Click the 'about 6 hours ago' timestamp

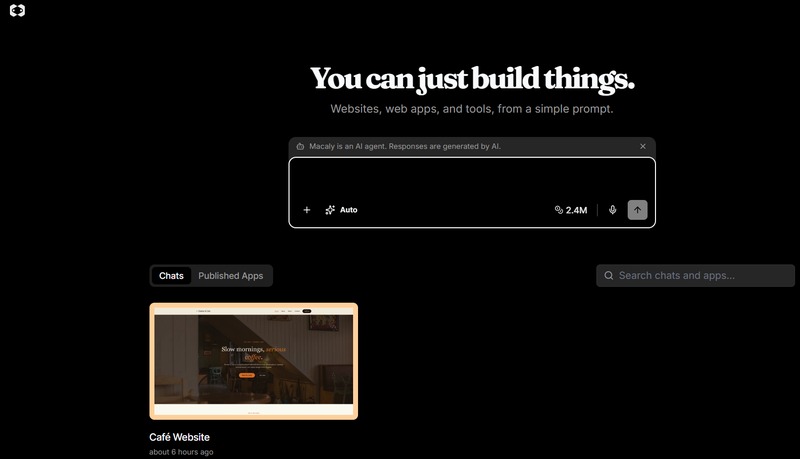point(181,452)
